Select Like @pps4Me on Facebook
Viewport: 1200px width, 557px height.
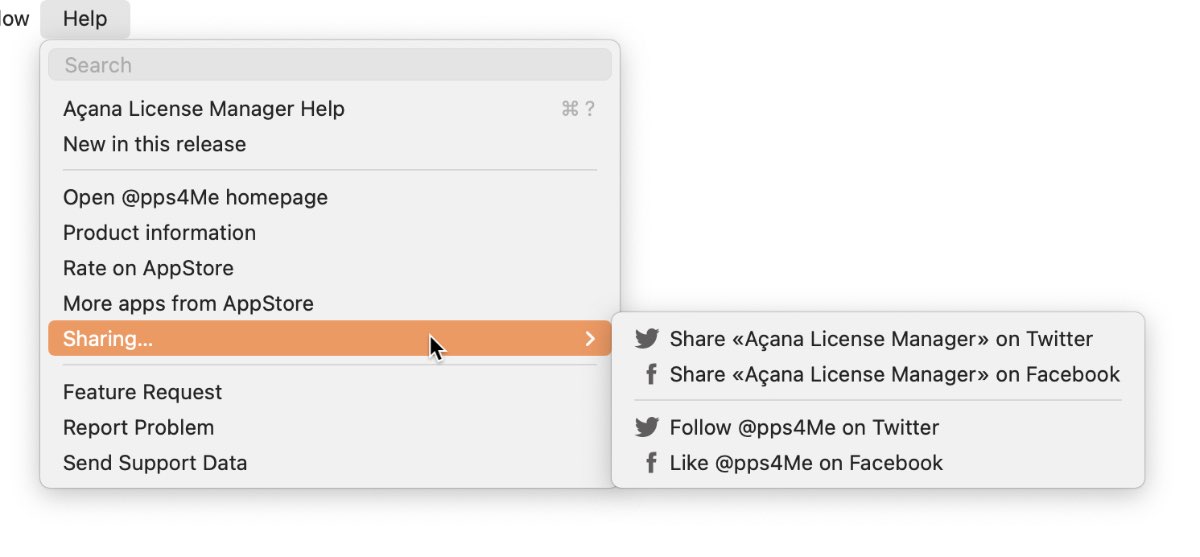[x=878, y=463]
